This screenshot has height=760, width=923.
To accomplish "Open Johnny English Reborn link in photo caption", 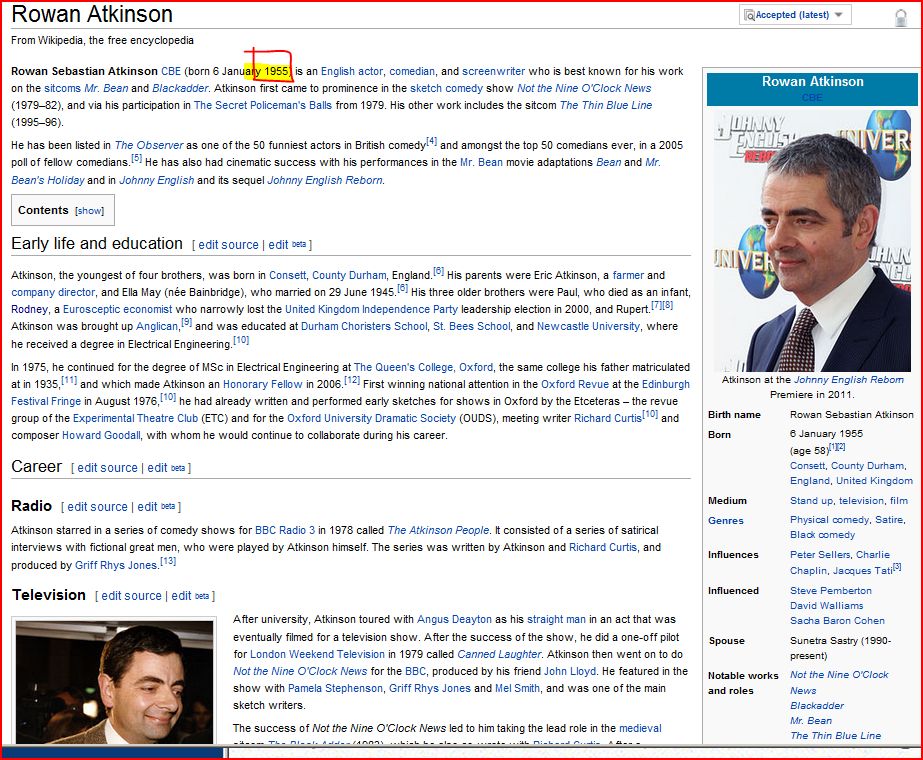I will pos(849,380).
